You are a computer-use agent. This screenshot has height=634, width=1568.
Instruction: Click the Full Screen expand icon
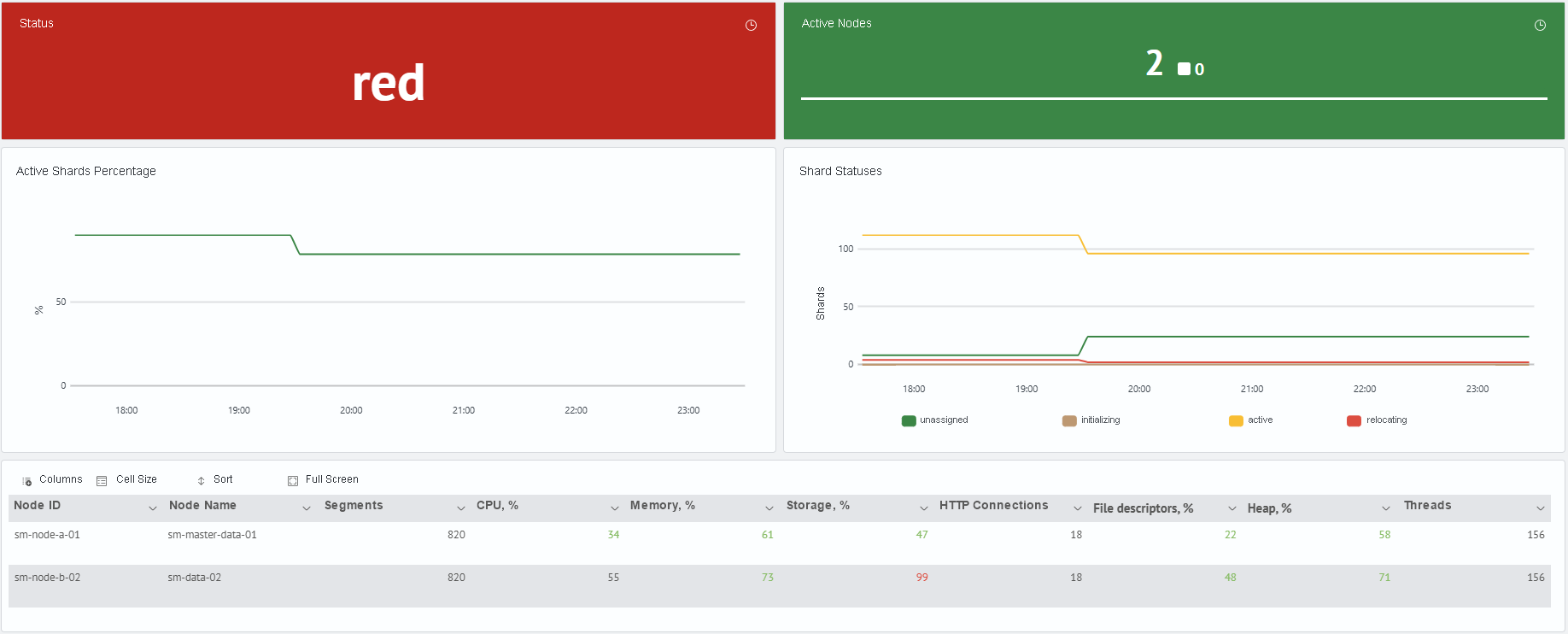[x=293, y=481]
